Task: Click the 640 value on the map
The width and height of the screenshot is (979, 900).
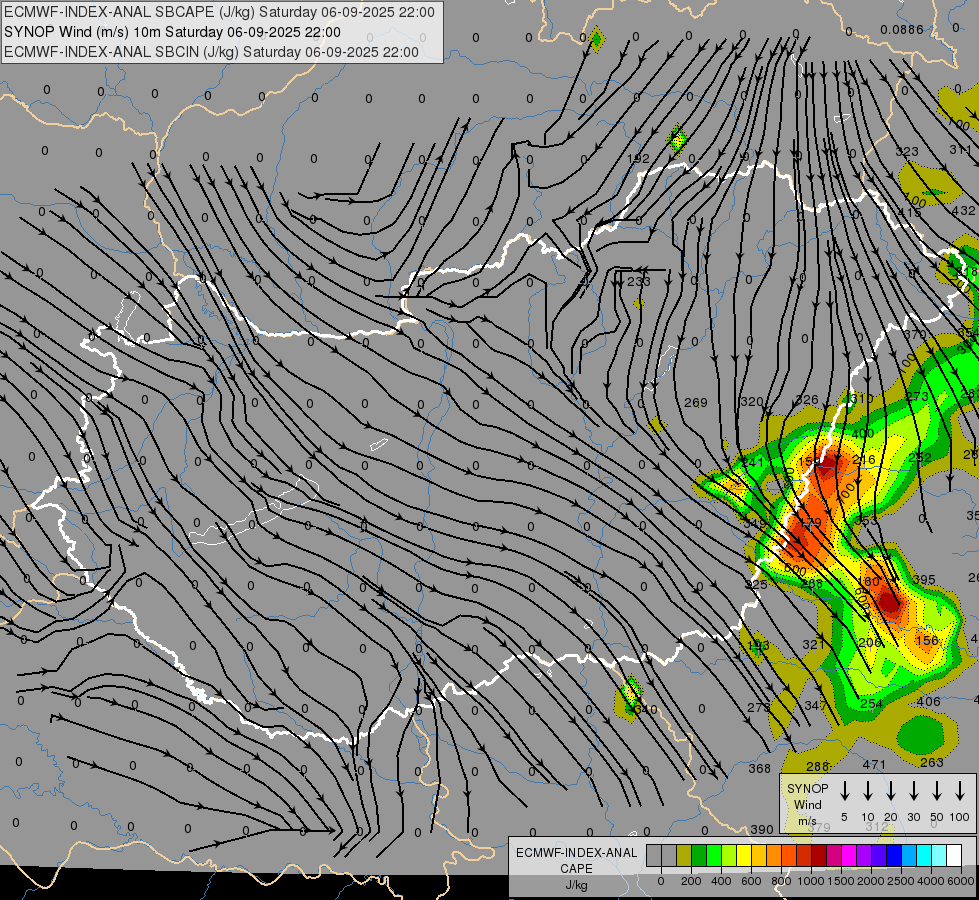Action: 646,710
